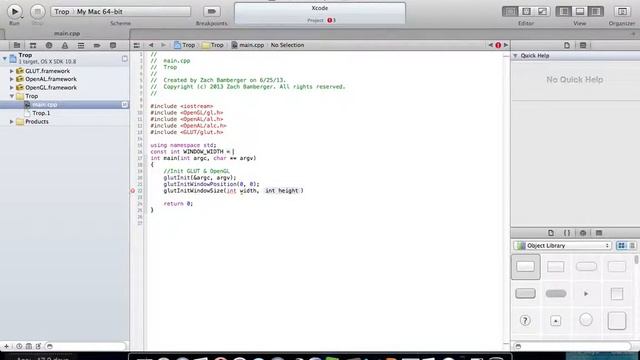
Task: Click the red error icon in the jump bar
Action: 498,45
